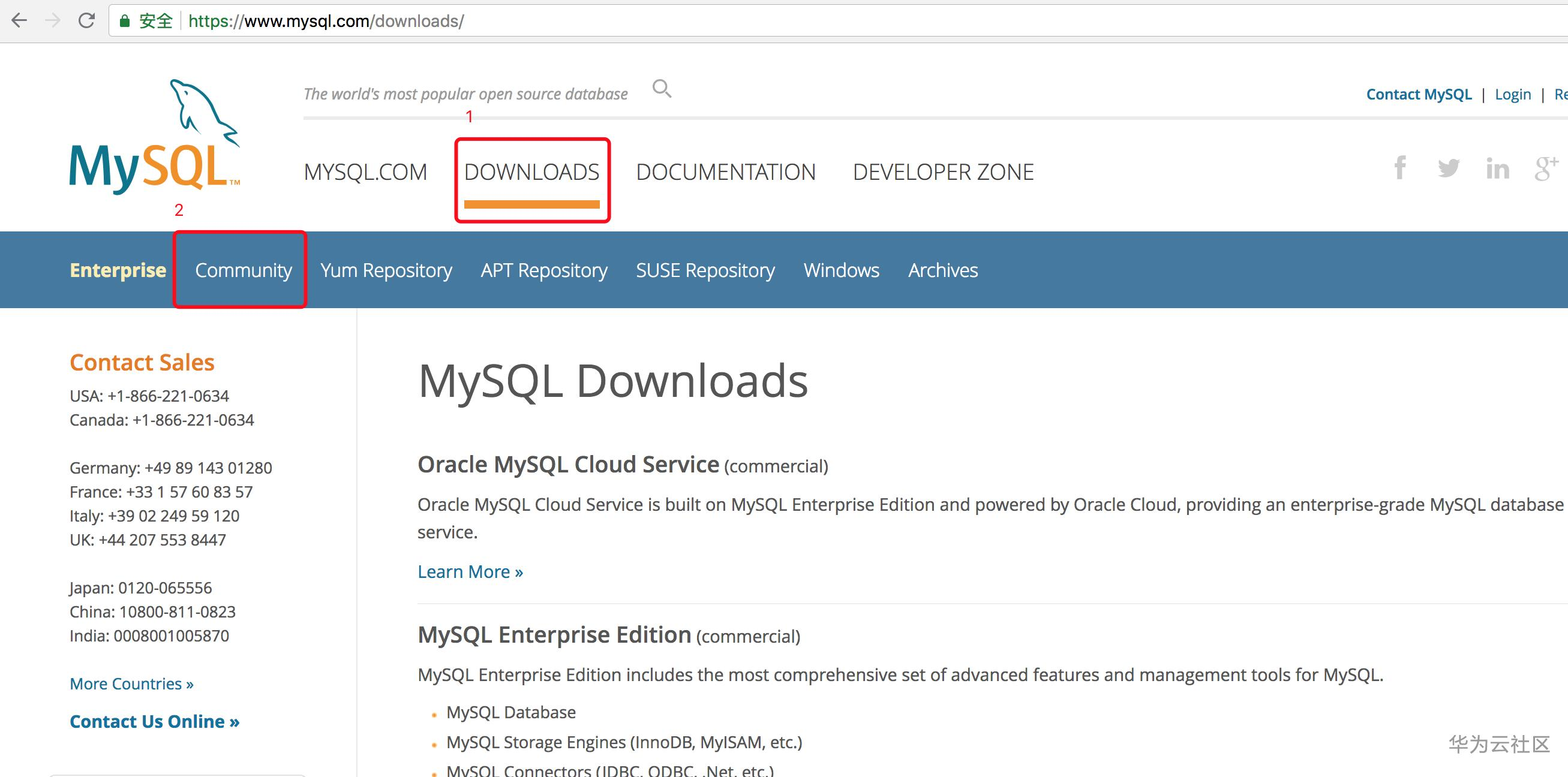Go to Yum Repository section
The image size is (1568, 777).
click(x=386, y=270)
